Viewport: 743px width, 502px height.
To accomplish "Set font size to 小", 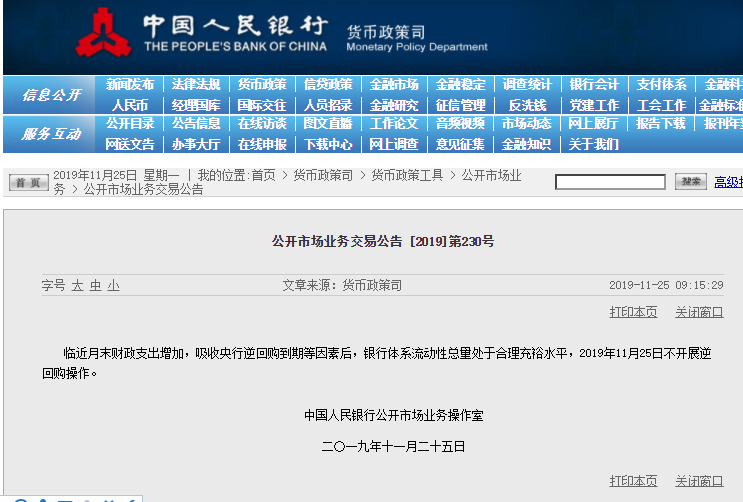I will click(x=113, y=285).
